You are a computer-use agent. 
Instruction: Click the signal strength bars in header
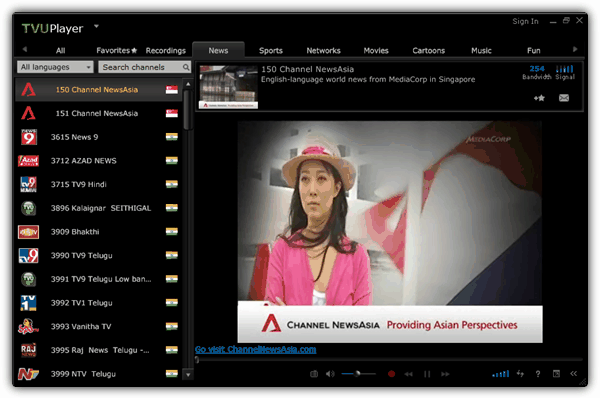[x=565, y=69]
